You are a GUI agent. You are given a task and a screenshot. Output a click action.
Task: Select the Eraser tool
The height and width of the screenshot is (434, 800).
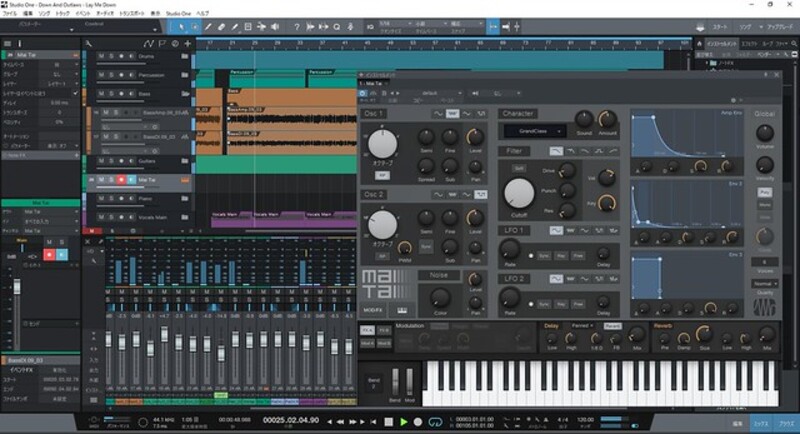[221, 27]
